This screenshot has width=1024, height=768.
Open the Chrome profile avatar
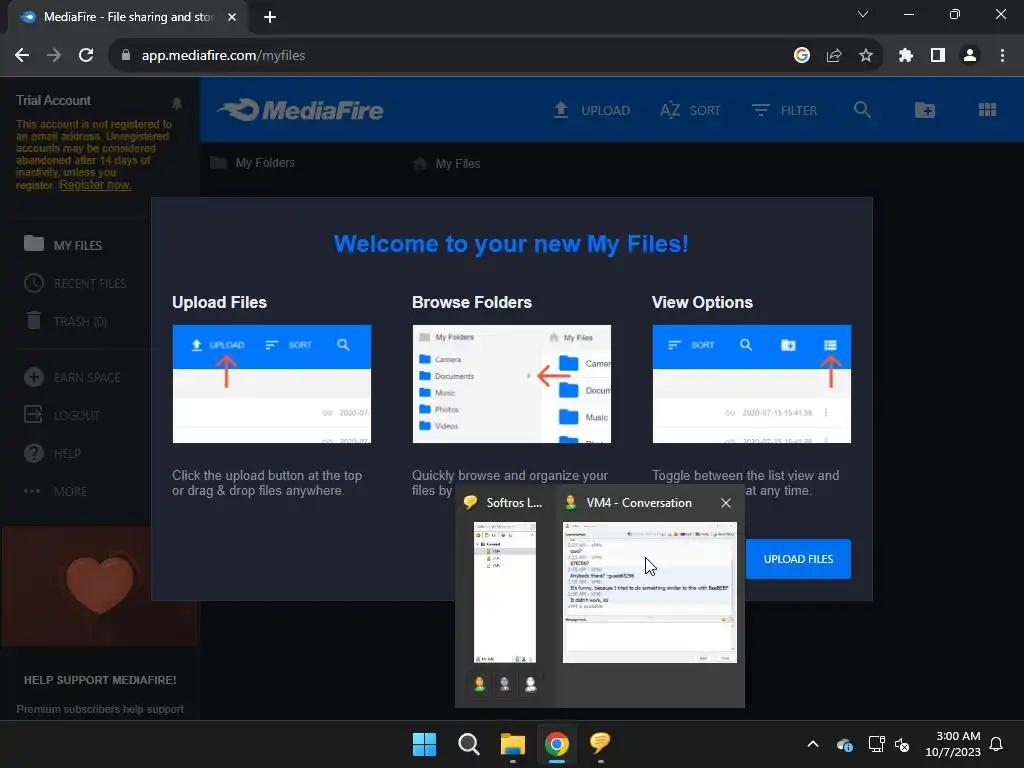969,56
